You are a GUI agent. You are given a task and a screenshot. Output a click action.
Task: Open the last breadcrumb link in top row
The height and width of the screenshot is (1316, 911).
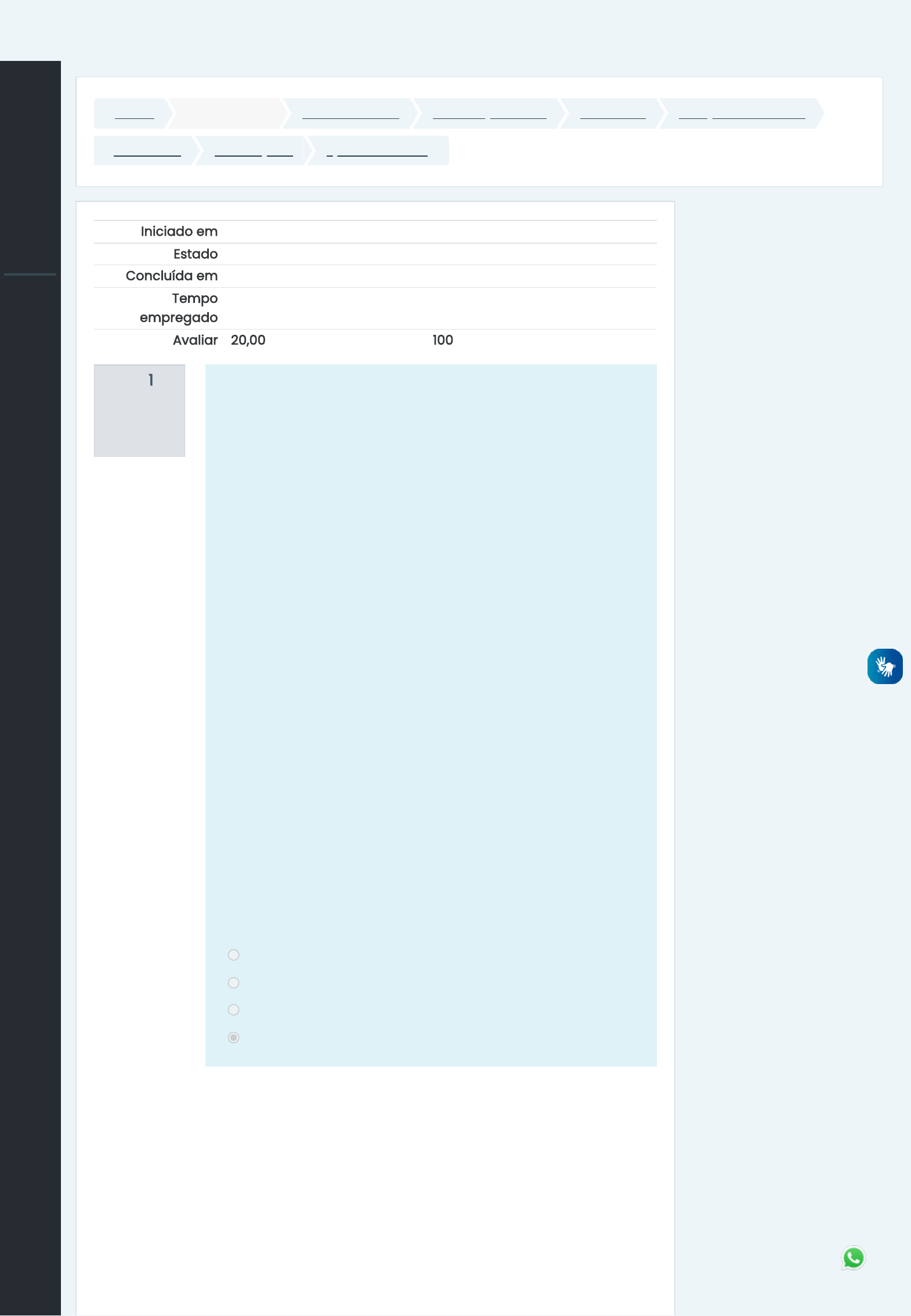pyautogui.click(x=741, y=114)
